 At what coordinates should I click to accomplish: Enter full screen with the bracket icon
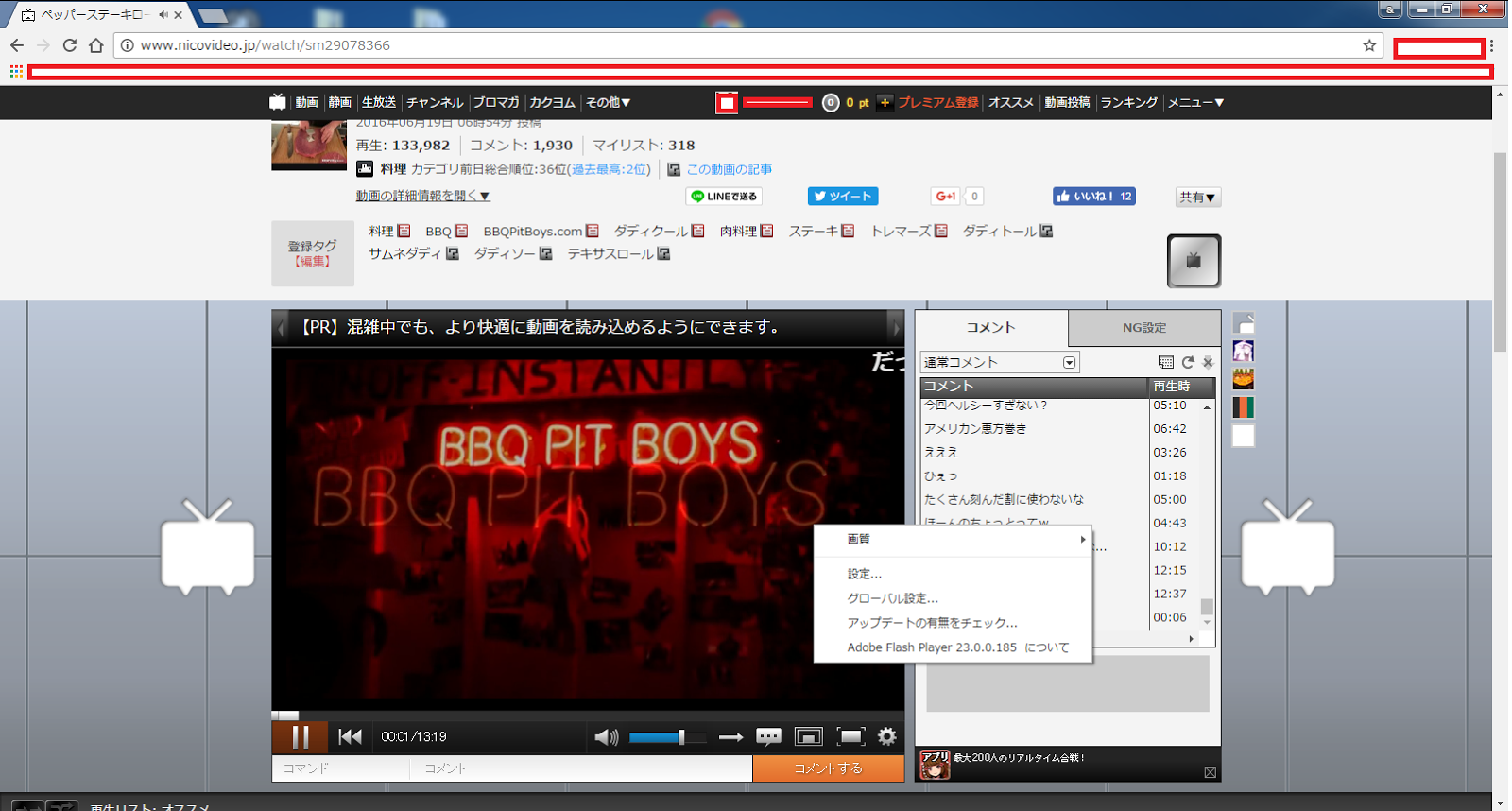click(x=850, y=736)
